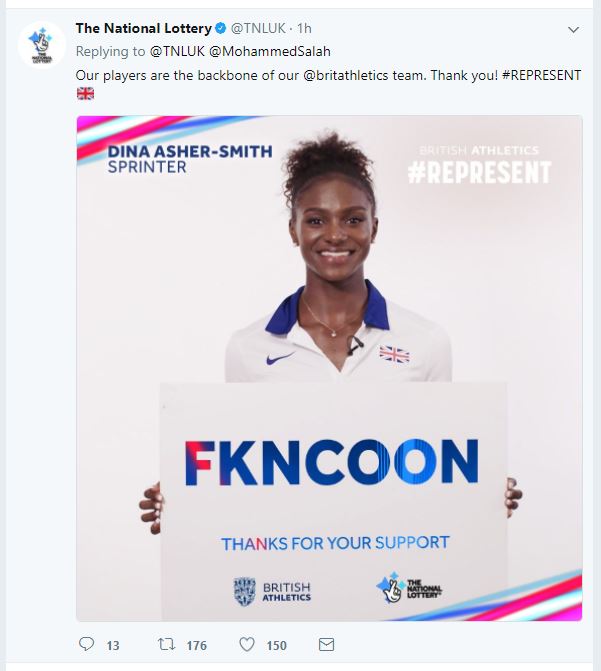Viewport: 601px width, 671px height.
Task: Send tweet via direct message envelope icon
Action: pos(327,644)
